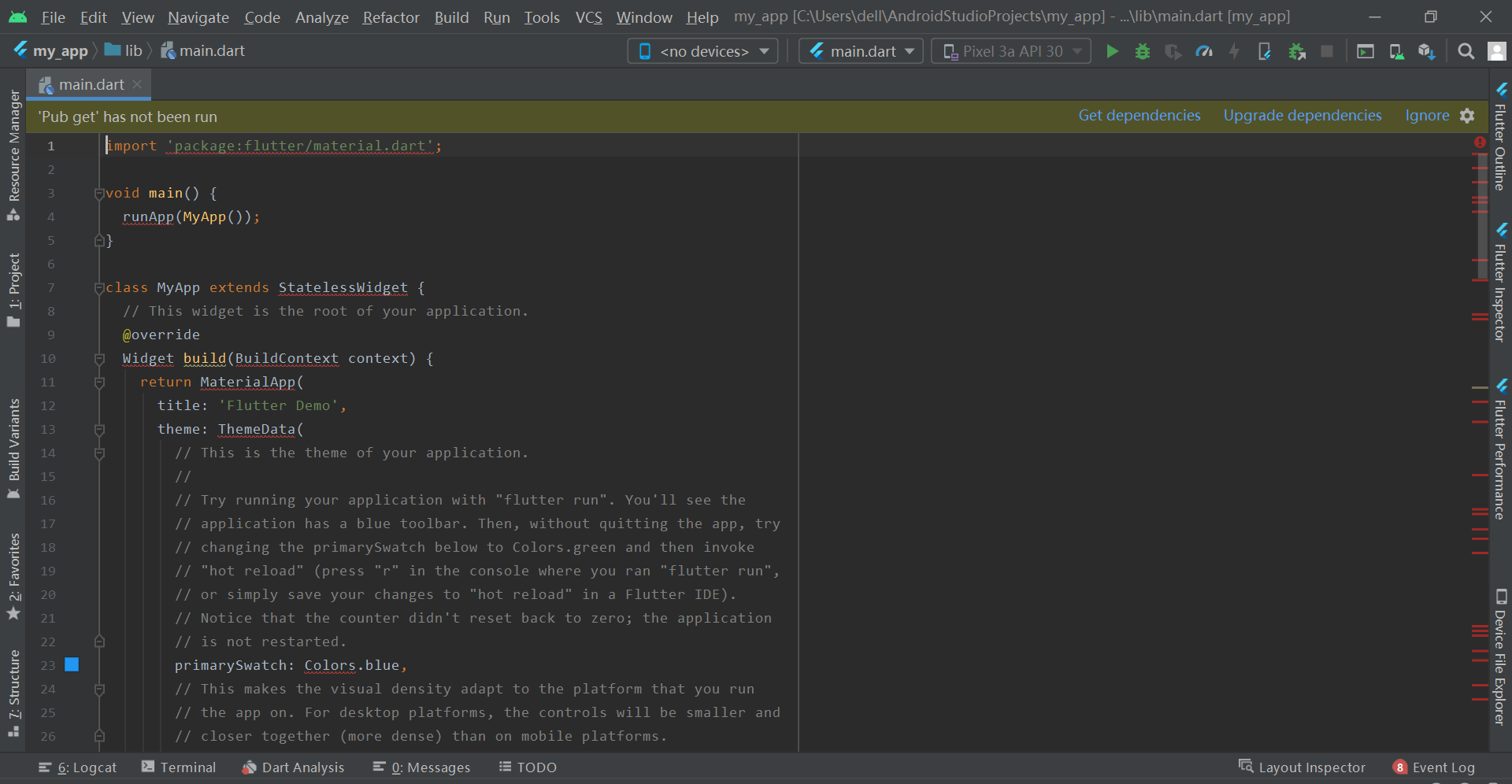Click the user account avatar icon
This screenshot has width=1512, height=784.
pyautogui.click(x=1496, y=51)
